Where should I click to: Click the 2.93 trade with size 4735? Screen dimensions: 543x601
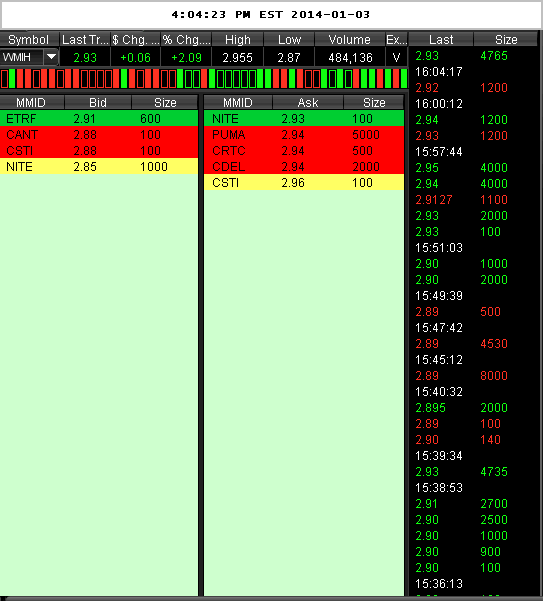point(461,472)
